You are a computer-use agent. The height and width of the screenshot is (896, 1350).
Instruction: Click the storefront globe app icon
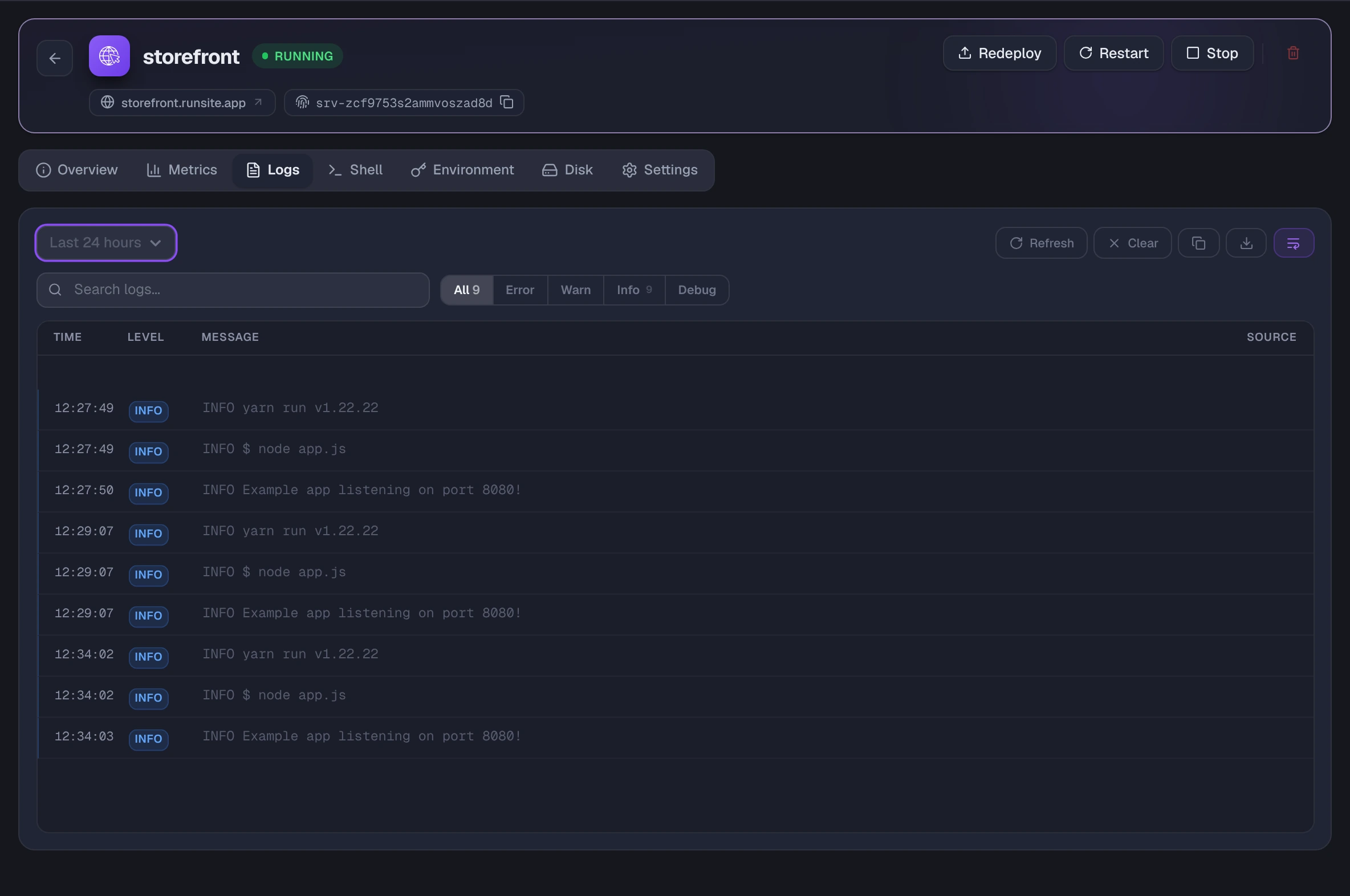click(109, 56)
